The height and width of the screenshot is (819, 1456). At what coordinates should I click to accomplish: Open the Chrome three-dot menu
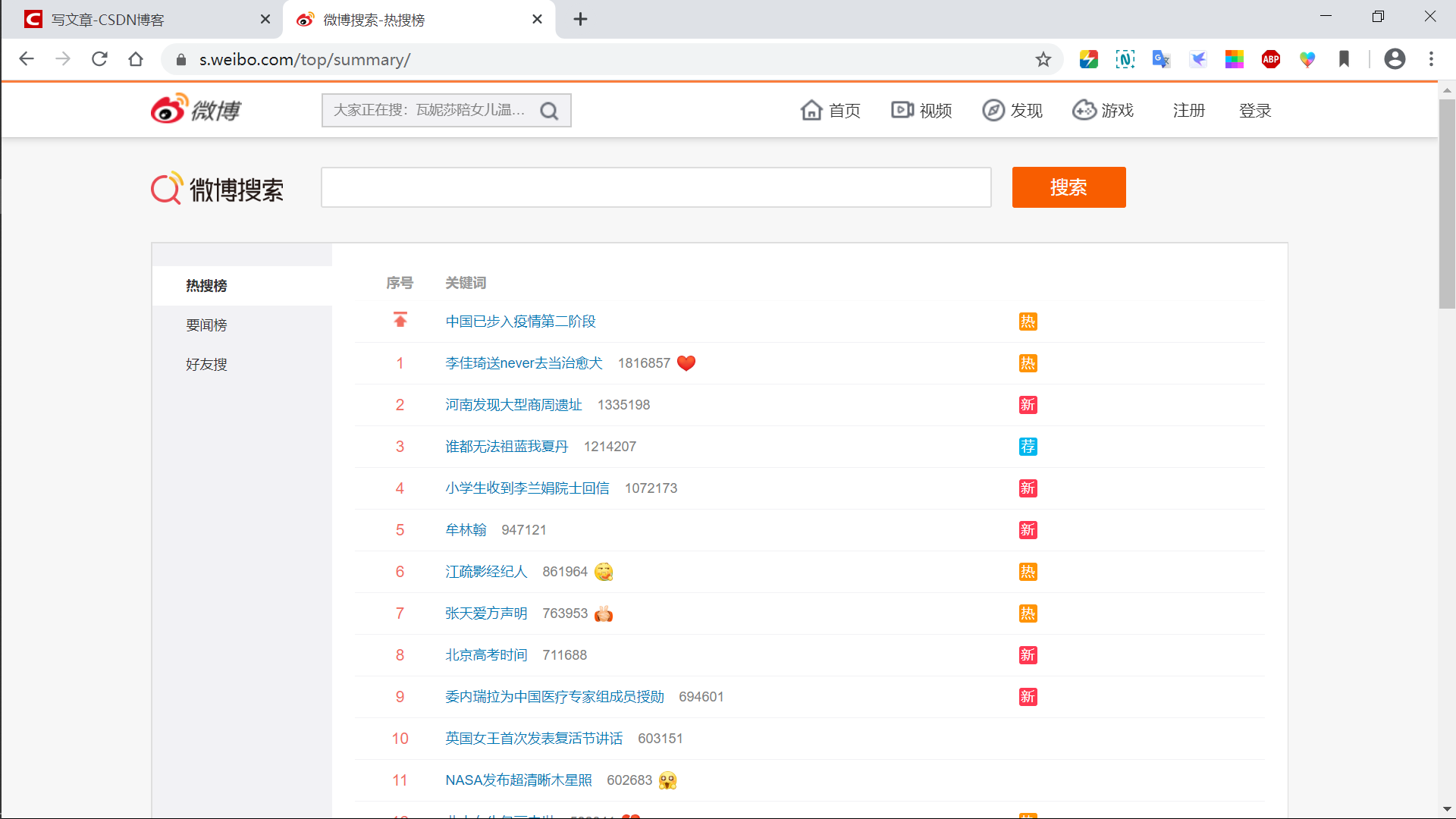pos(1431,59)
